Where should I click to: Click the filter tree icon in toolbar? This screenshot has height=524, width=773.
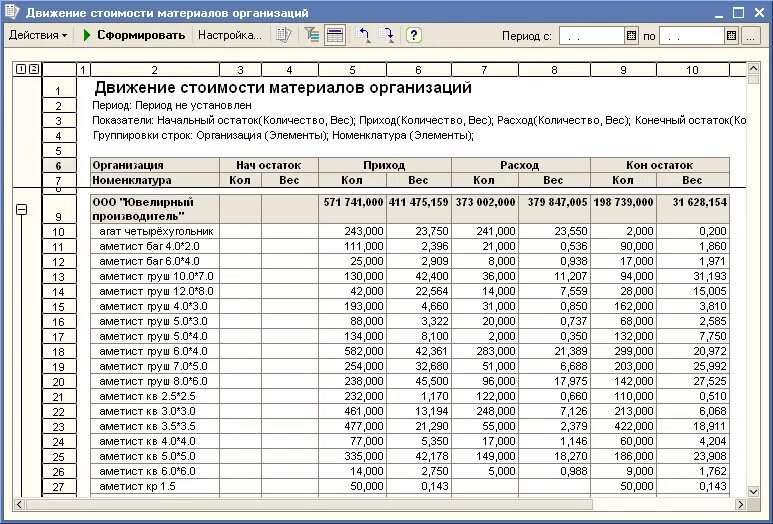click(312, 35)
